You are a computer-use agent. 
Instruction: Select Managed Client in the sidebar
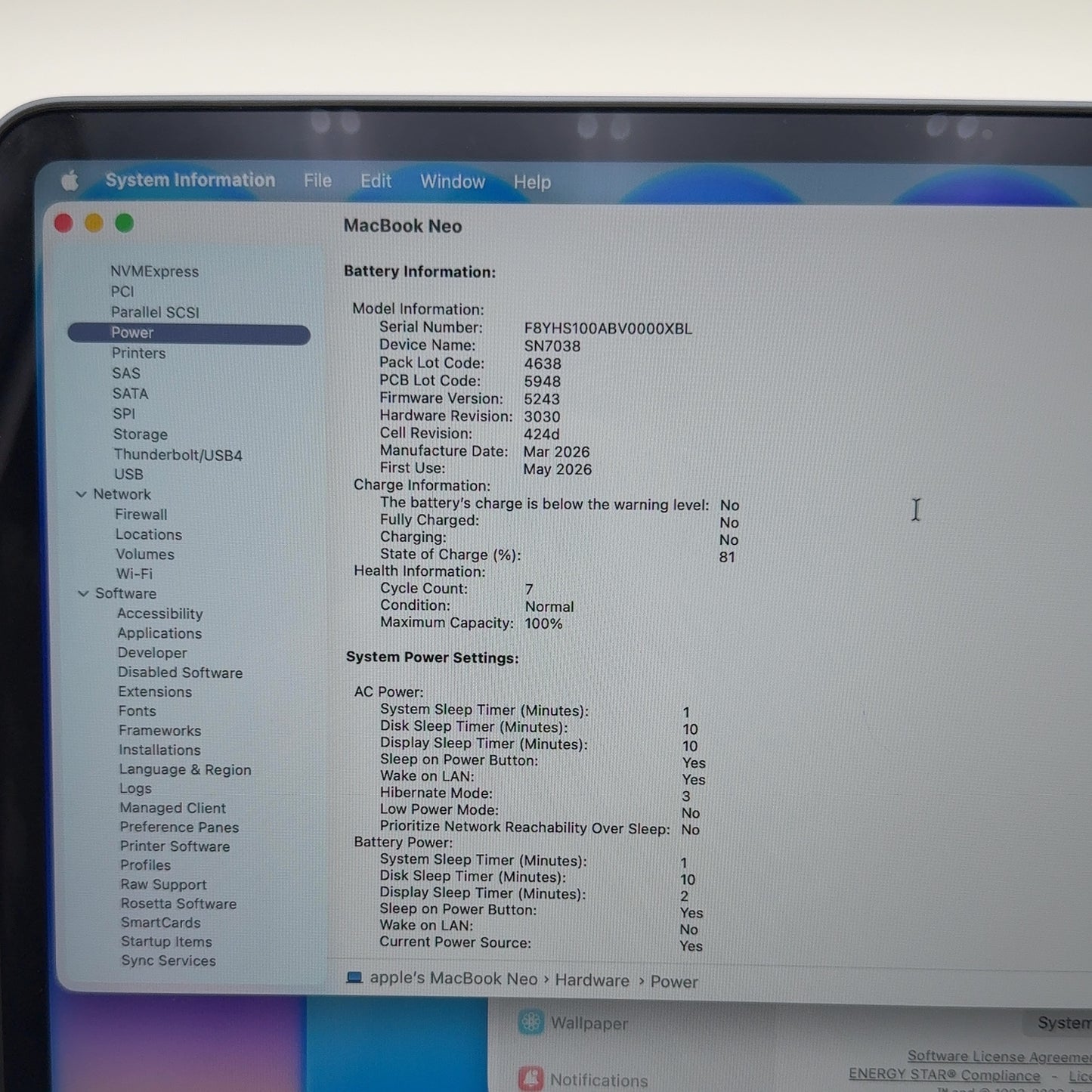click(172, 808)
